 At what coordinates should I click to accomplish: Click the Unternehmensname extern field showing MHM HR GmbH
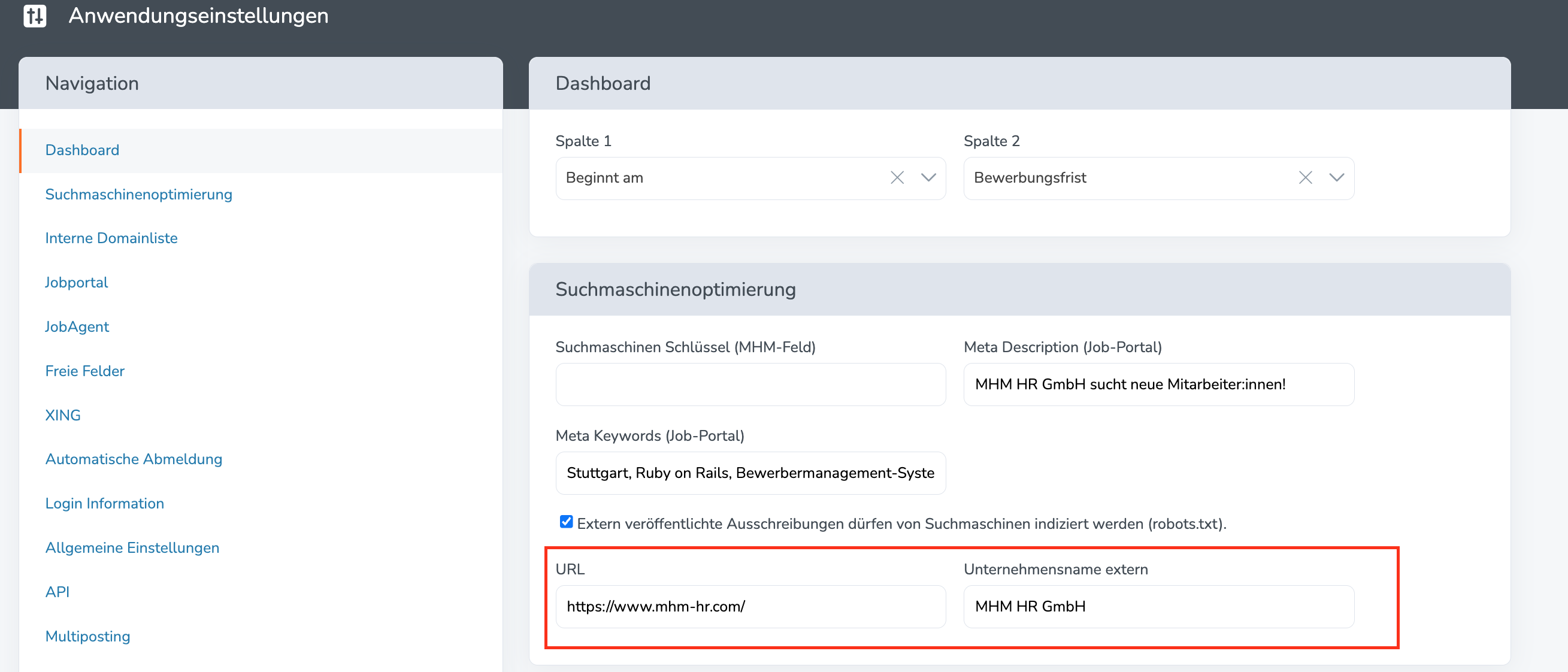pyautogui.click(x=1158, y=606)
